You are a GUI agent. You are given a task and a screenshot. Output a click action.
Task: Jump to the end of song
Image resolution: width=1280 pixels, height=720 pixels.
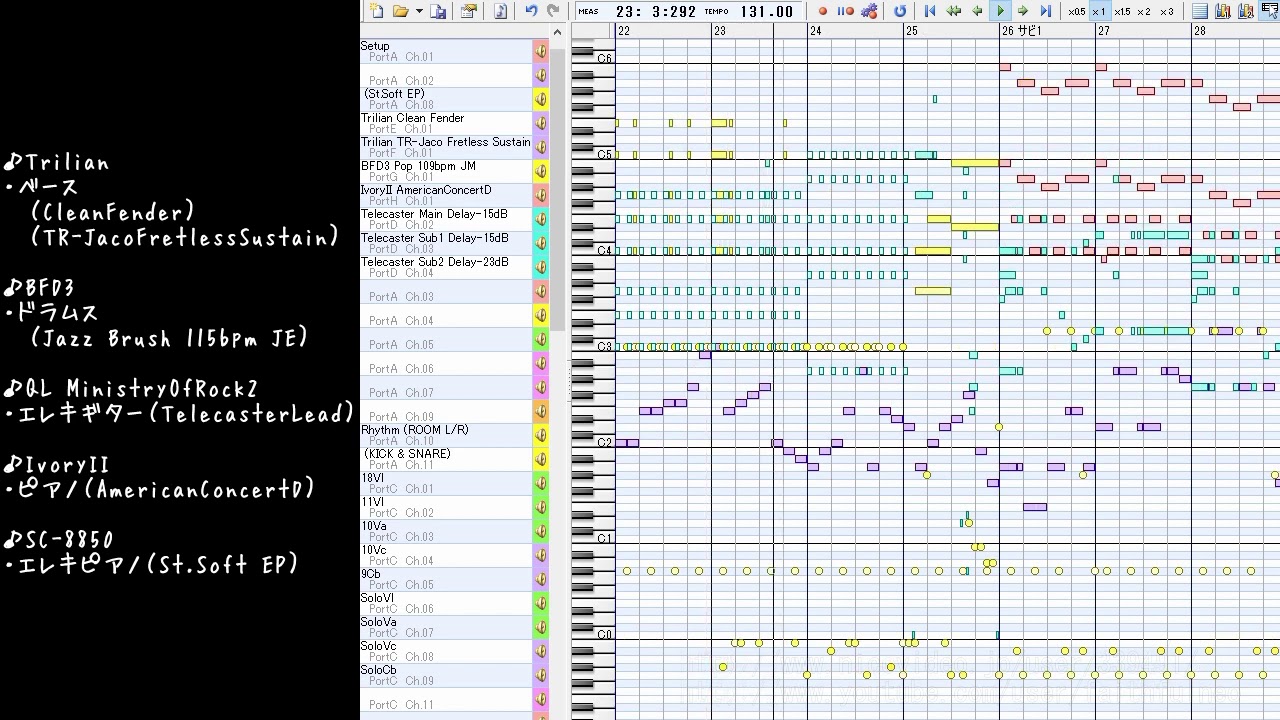1045,11
